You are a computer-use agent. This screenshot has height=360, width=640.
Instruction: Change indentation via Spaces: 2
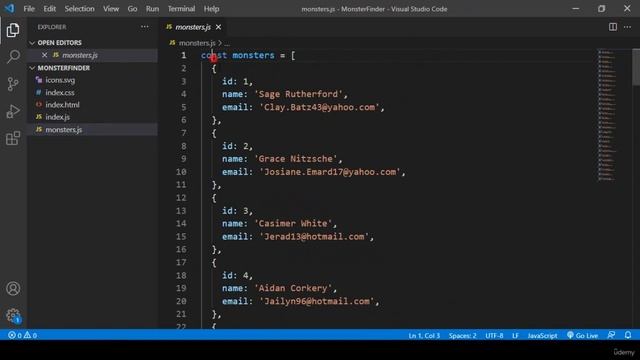[x=462, y=335]
